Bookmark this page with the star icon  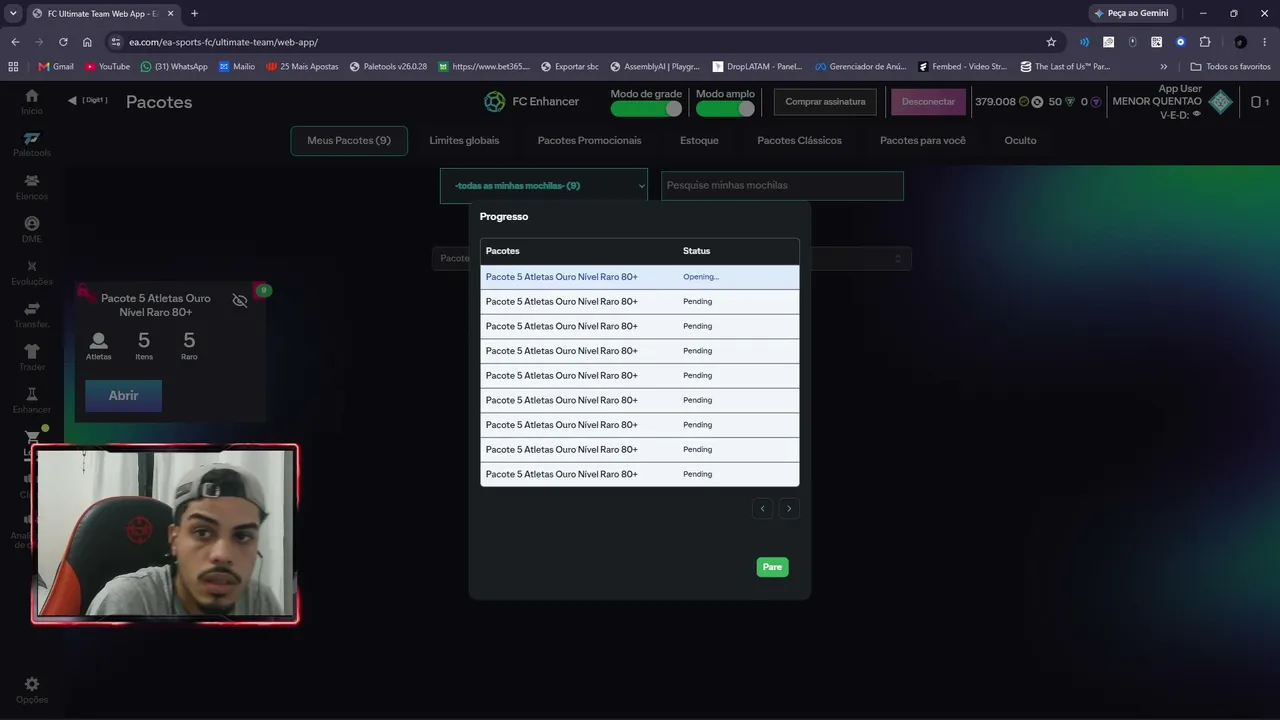(x=1051, y=42)
